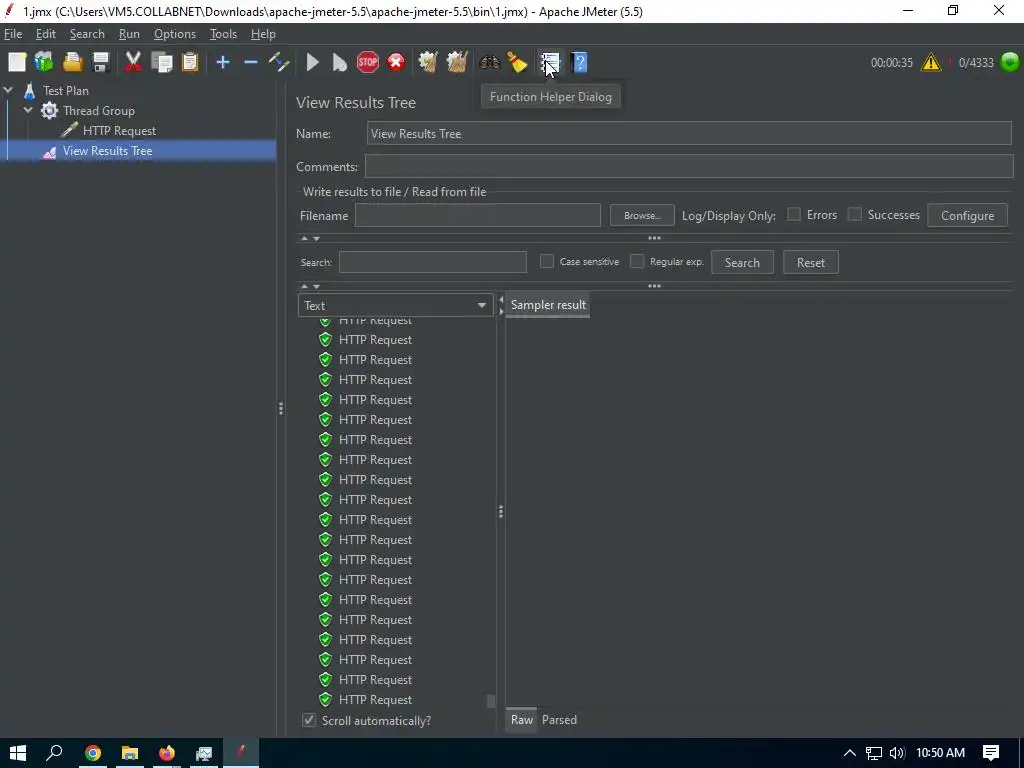Click Start no pauses icon
The image size is (1024, 768).
(340, 62)
